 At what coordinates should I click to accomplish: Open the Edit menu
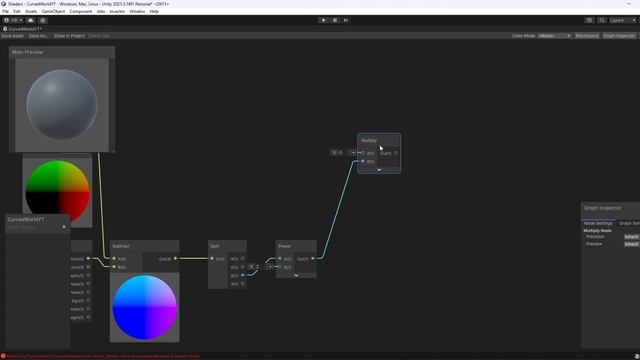tap(17, 11)
